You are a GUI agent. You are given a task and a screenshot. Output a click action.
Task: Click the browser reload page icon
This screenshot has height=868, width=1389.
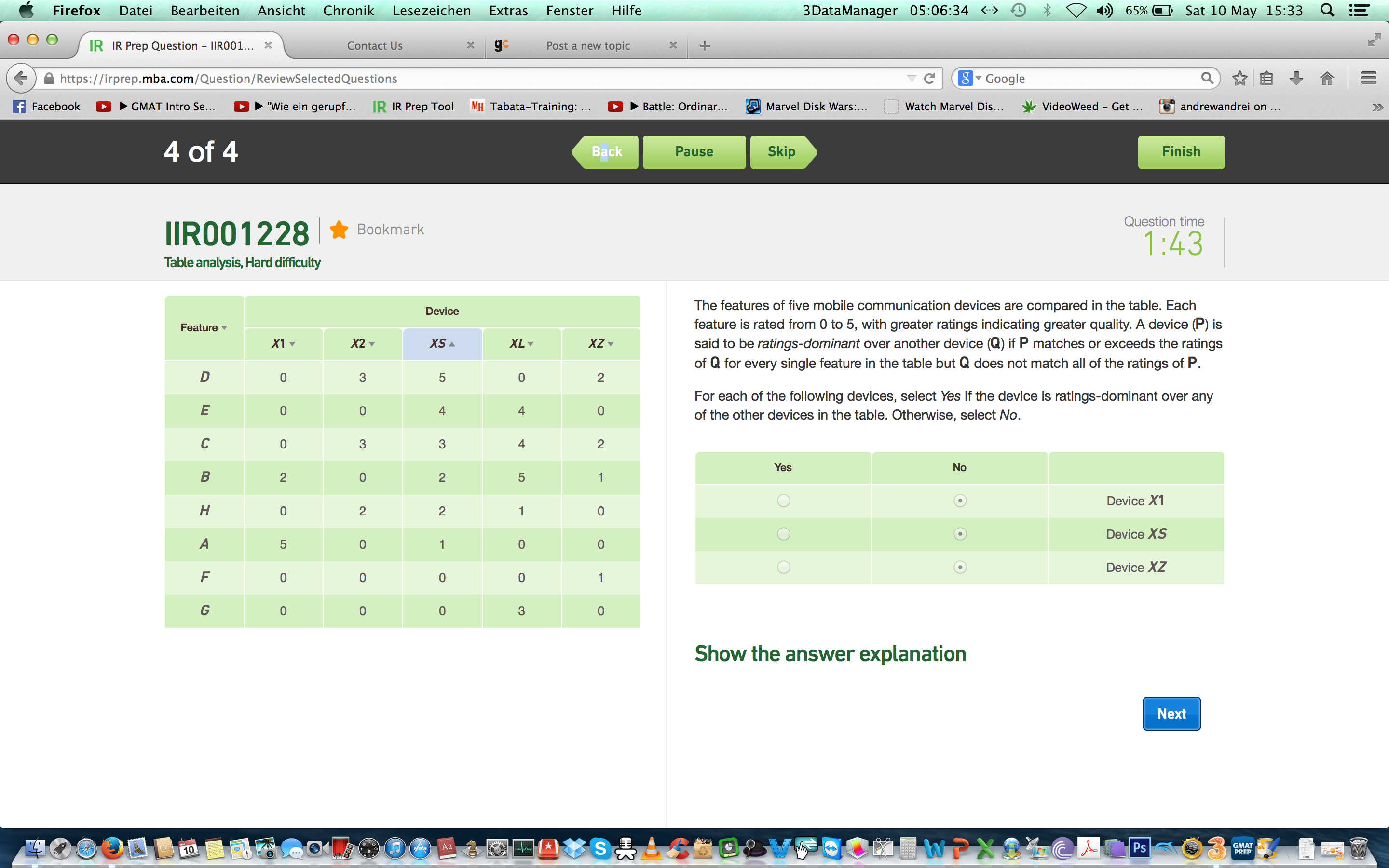[x=929, y=79]
